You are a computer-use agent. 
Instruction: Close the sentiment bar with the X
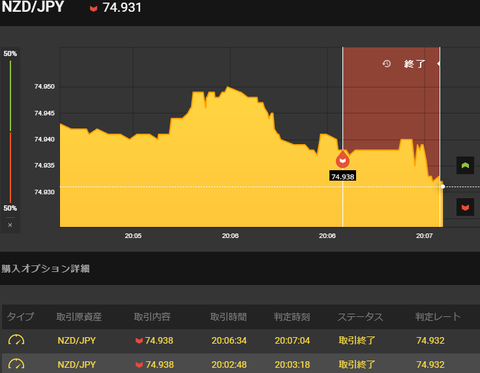tap(10, 225)
